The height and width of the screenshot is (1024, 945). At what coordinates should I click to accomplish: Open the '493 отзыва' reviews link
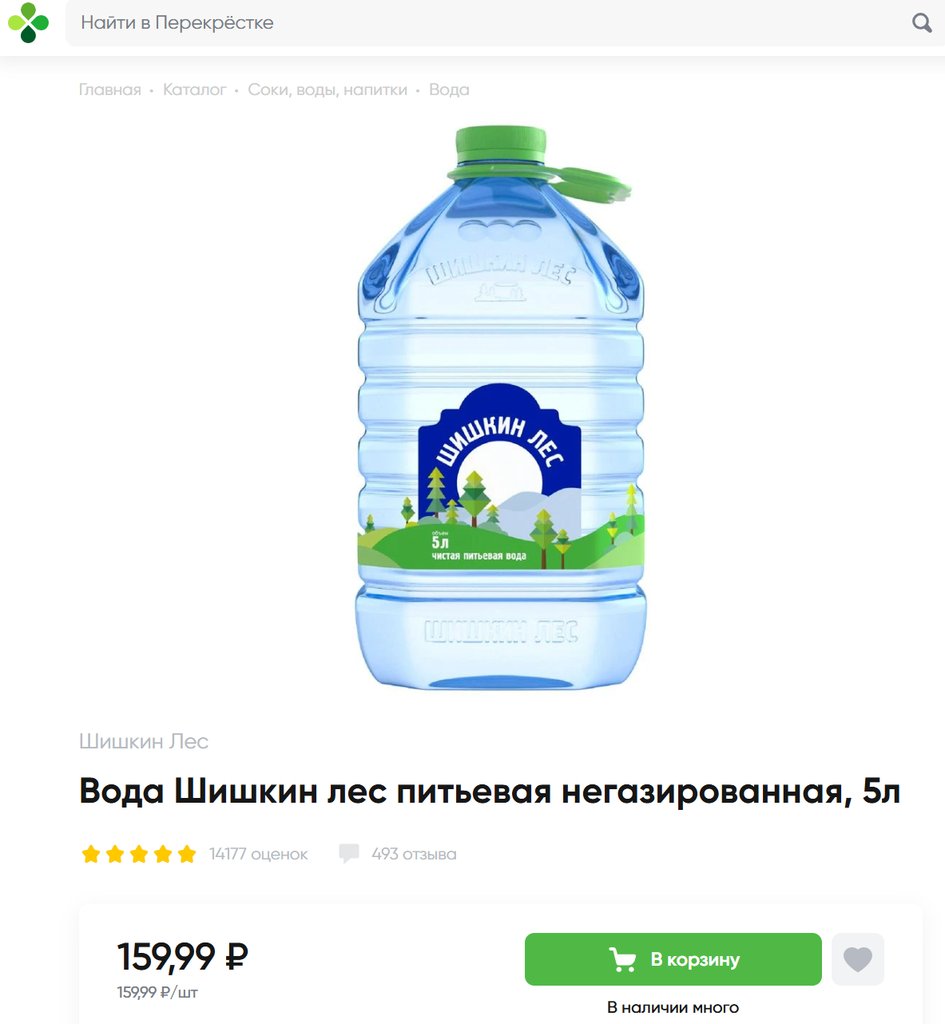[414, 854]
